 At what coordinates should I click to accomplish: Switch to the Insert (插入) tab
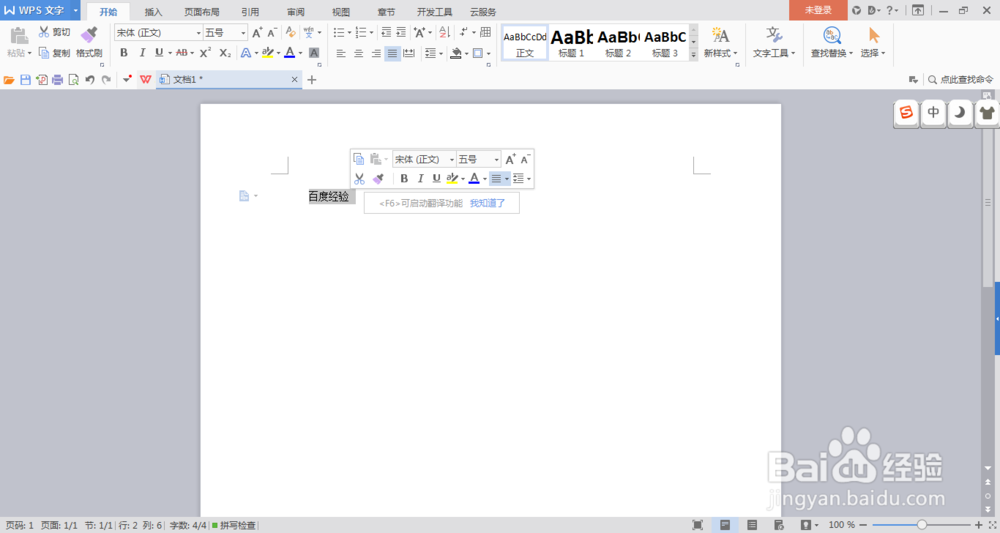pyautogui.click(x=154, y=11)
